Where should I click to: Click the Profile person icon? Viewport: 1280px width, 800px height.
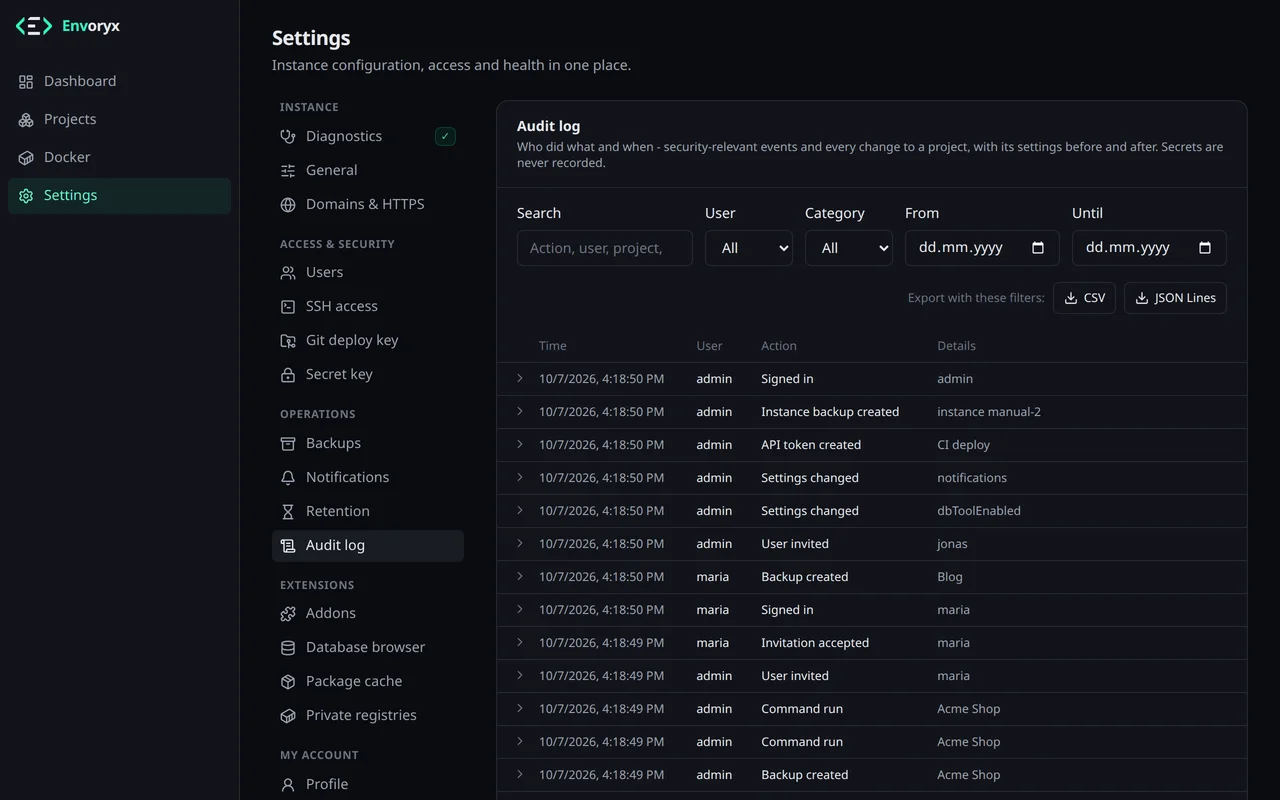pyautogui.click(x=288, y=785)
